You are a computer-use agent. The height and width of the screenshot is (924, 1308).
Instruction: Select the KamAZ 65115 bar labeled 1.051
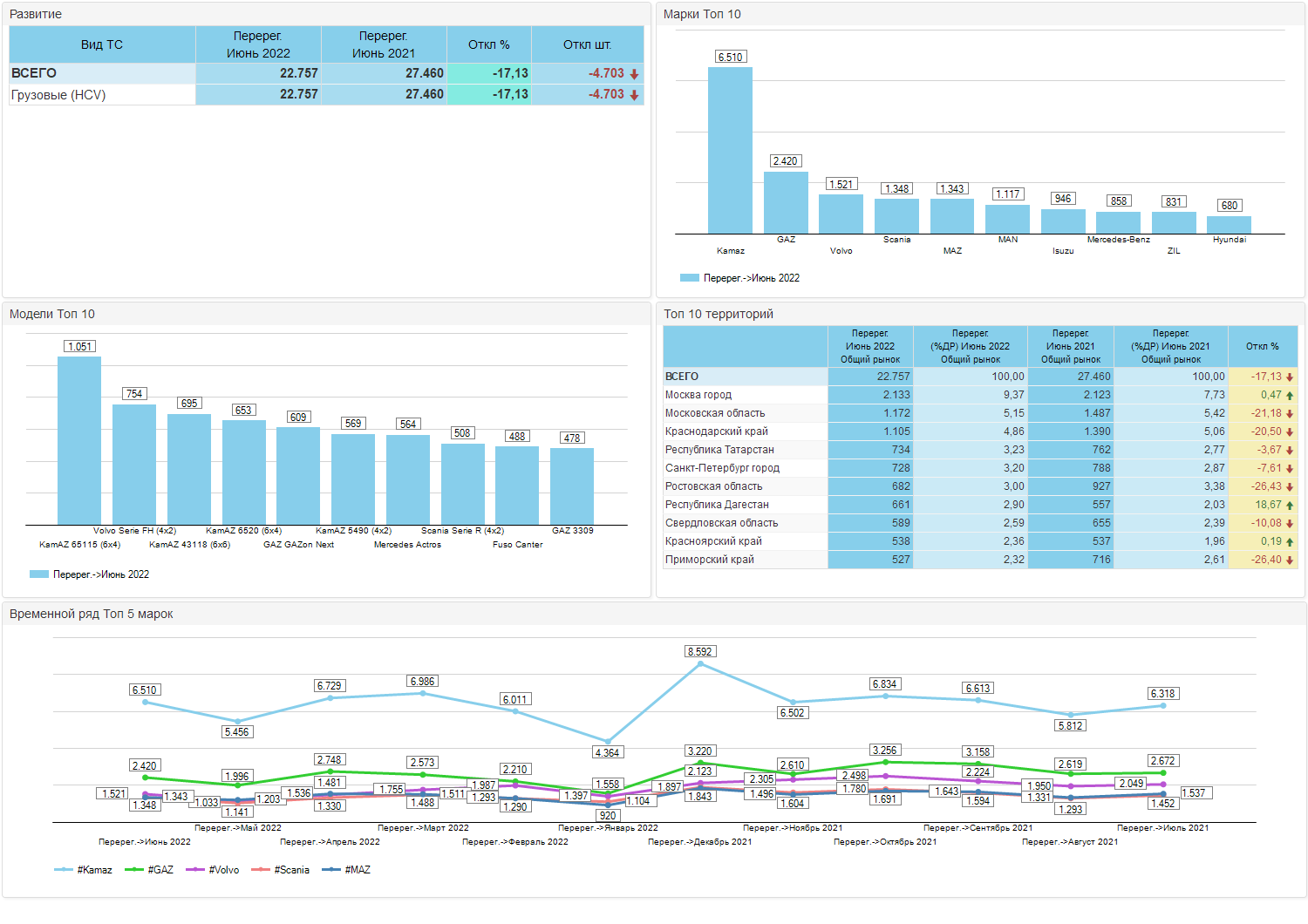click(79, 440)
